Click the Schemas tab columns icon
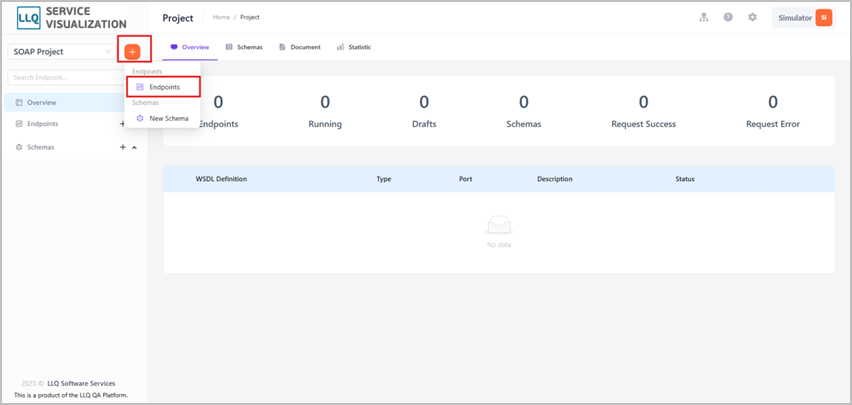This screenshot has width=852, height=405. (x=229, y=47)
